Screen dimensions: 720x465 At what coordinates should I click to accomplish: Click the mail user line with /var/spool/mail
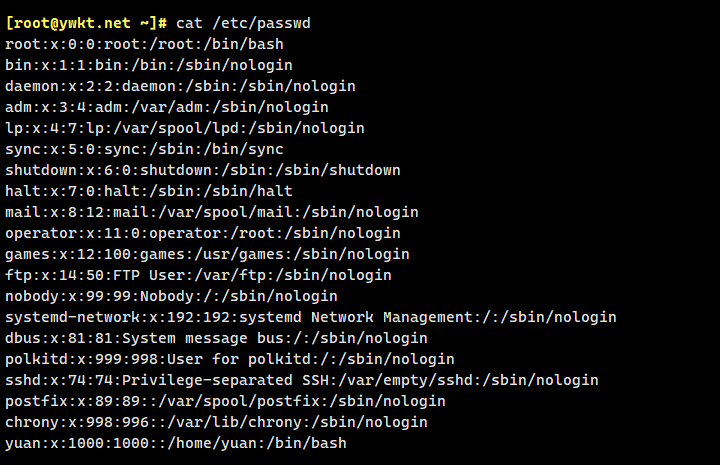[x=212, y=212]
